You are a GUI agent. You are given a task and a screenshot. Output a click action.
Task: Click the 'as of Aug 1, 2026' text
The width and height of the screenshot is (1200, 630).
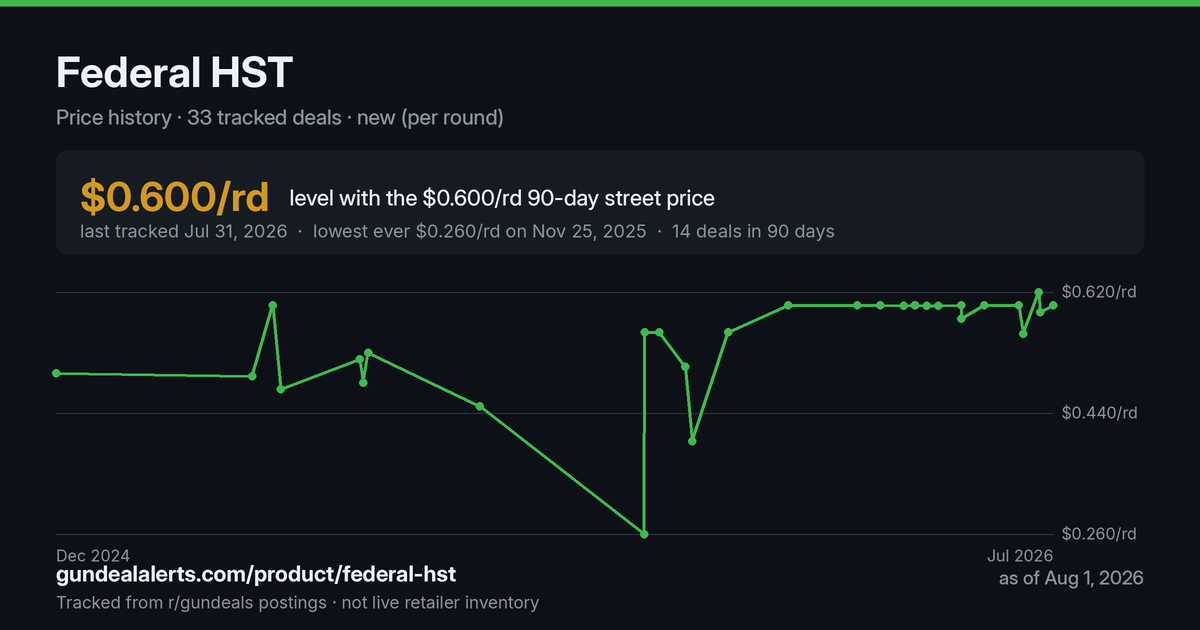click(x=1071, y=578)
